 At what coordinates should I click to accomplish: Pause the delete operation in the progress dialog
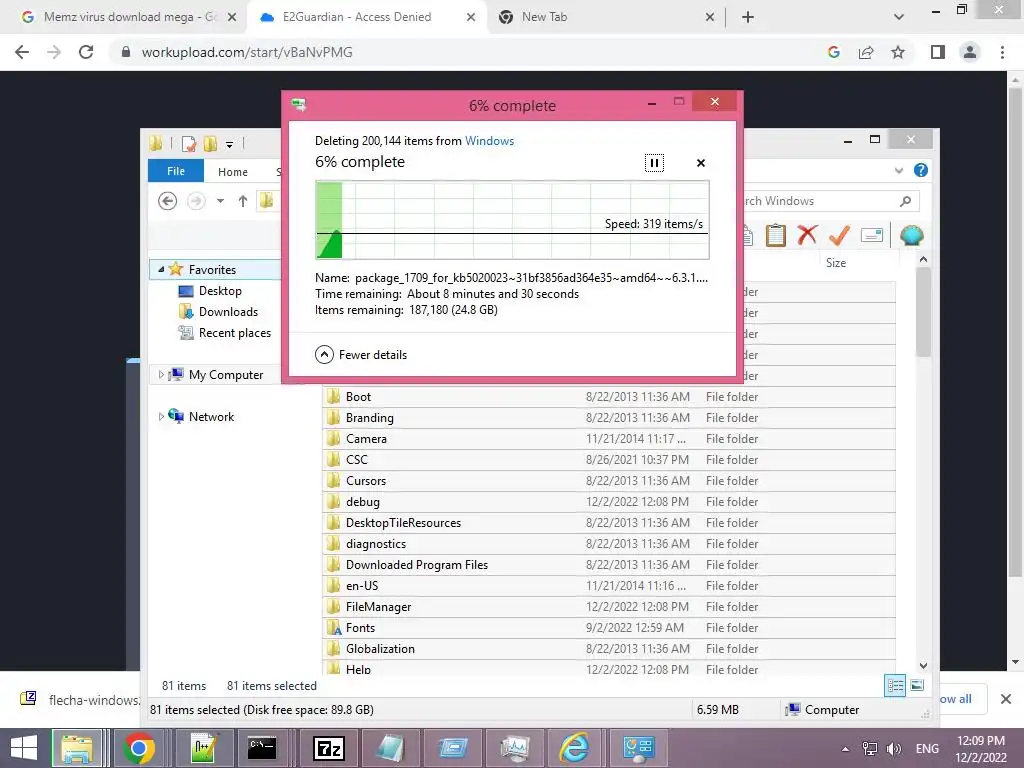point(654,163)
